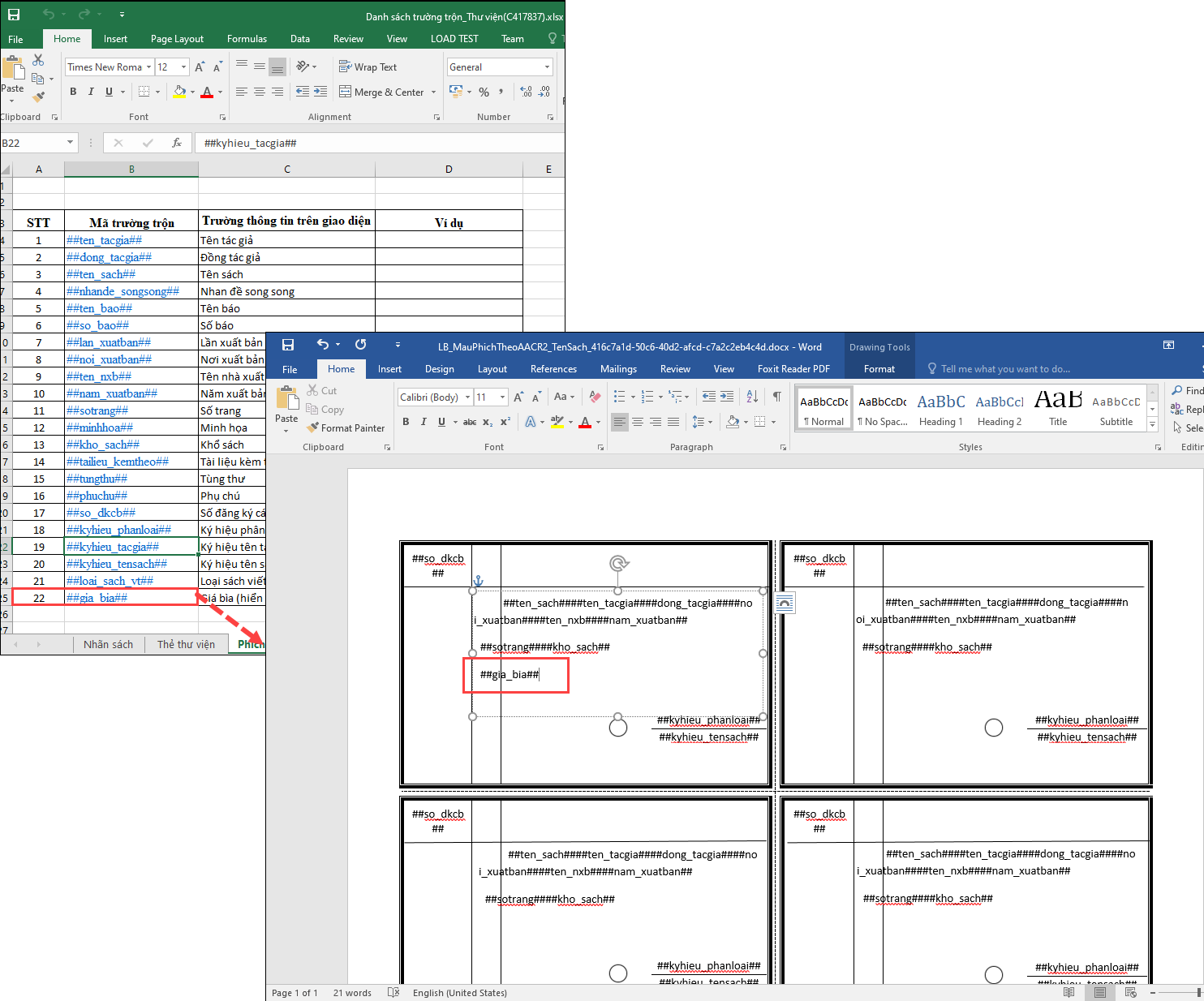This screenshot has height=1001, width=1204.
Task: Click the Fill Color bucket in Excel
Action: 179,92
